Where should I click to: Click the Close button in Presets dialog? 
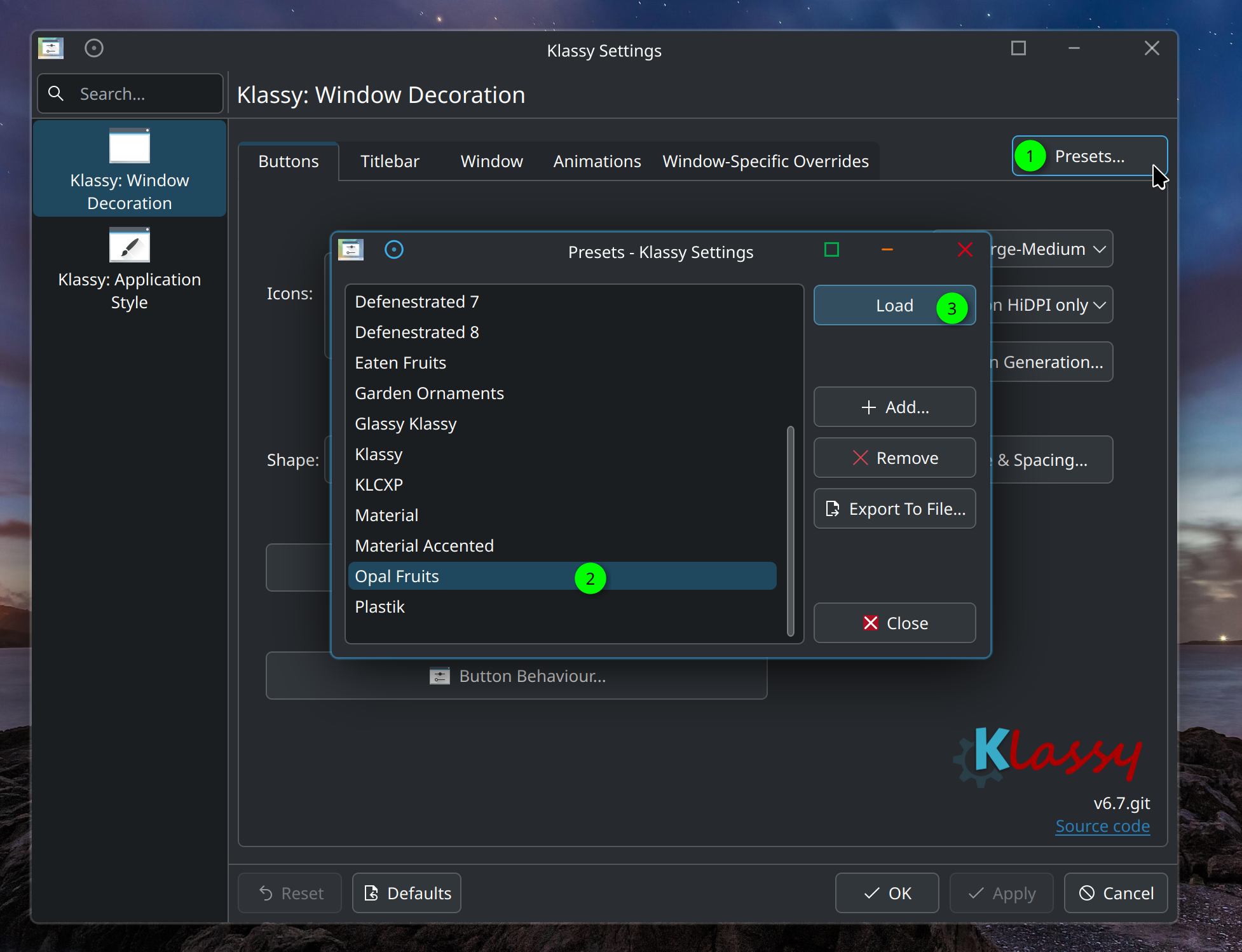(x=894, y=623)
